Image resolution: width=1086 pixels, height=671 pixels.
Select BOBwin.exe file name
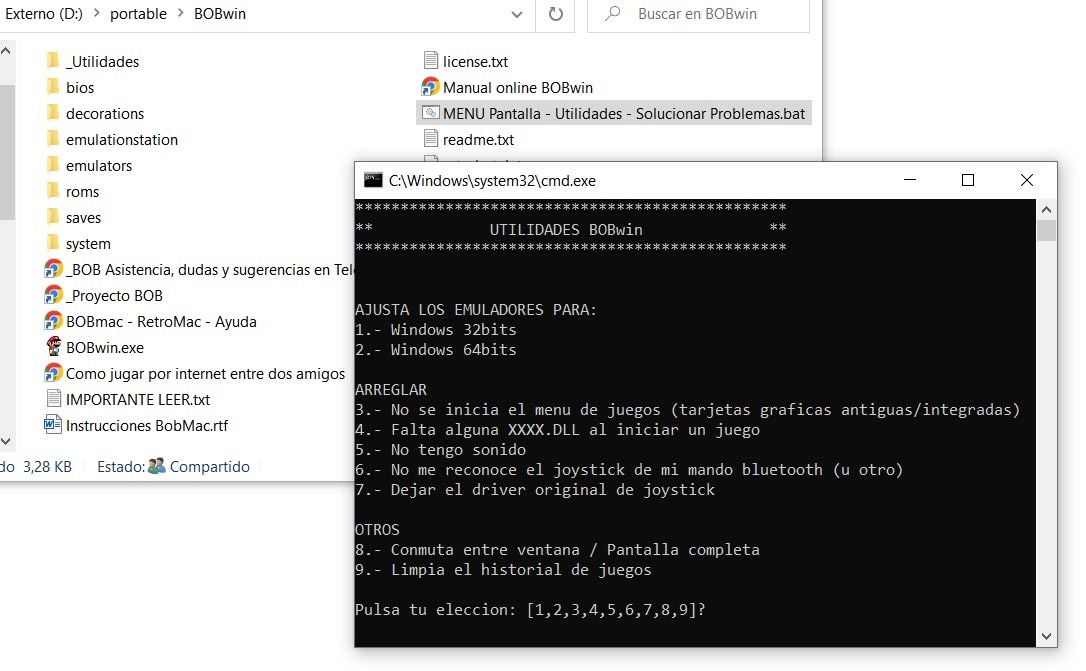pos(105,348)
